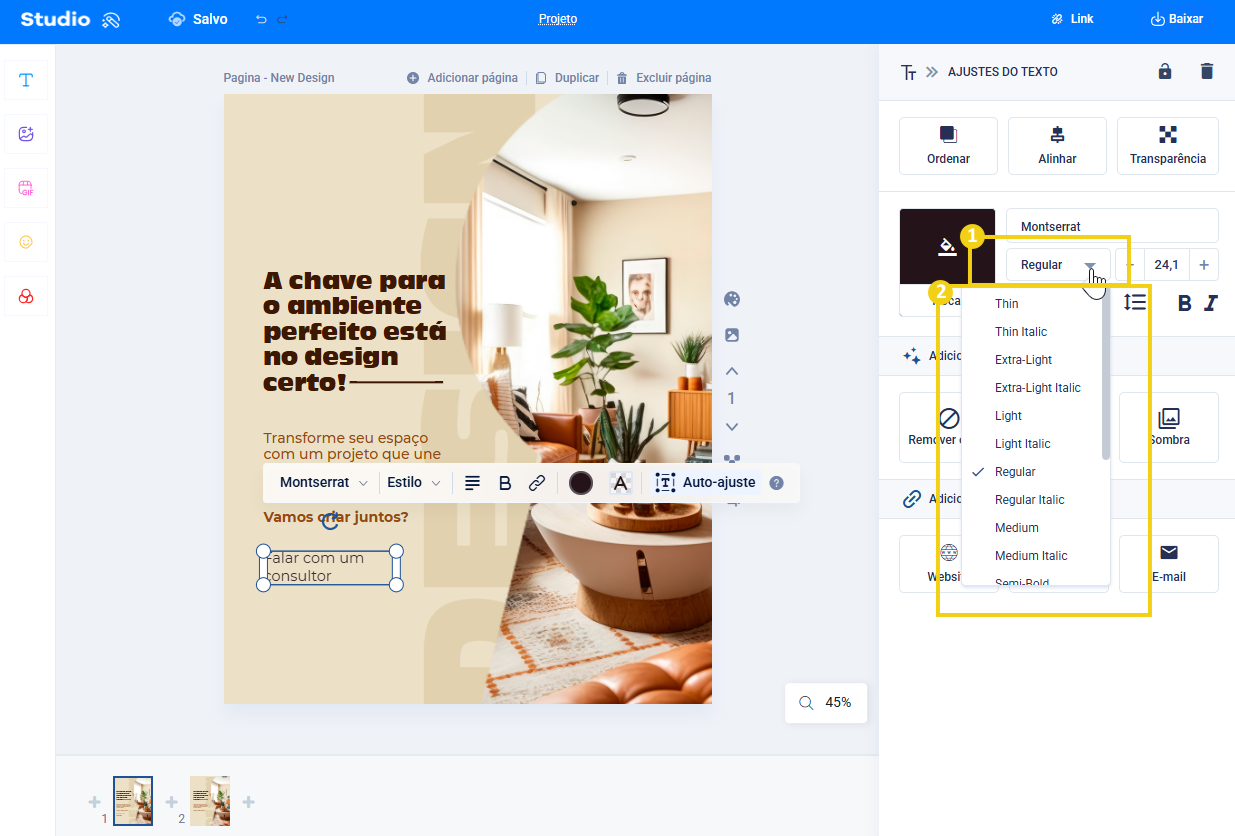Go to previous page with up chevron

click(x=732, y=371)
